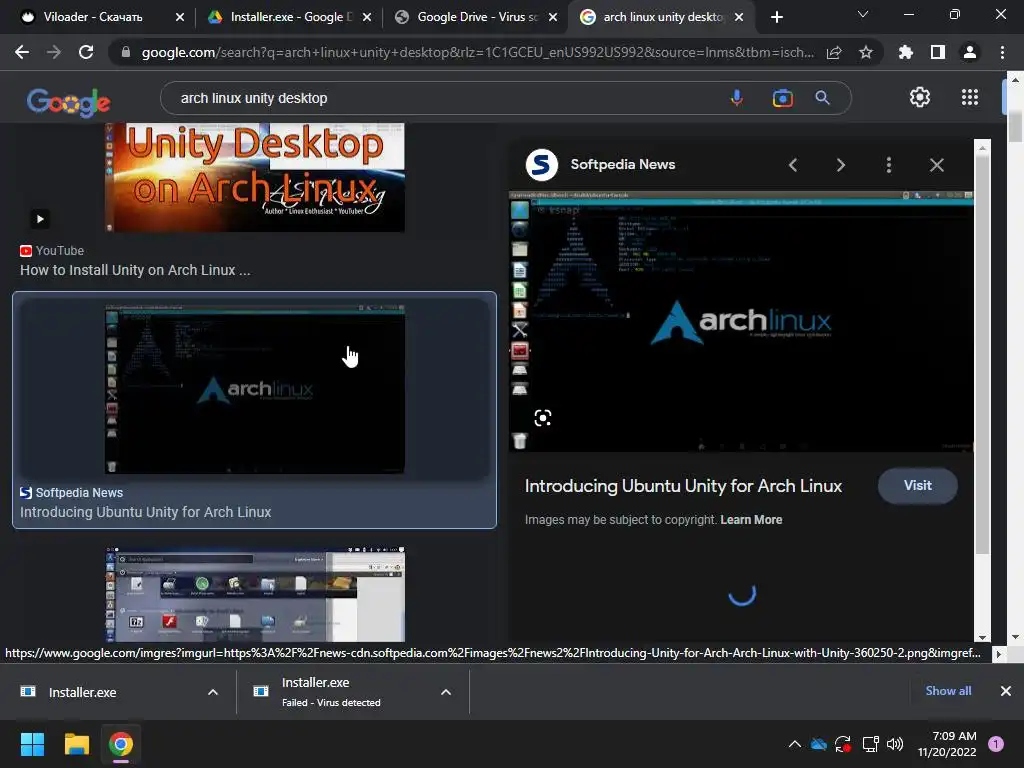The width and height of the screenshot is (1024, 768).
Task: Click the Visit button
Action: [x=918, y=486]
